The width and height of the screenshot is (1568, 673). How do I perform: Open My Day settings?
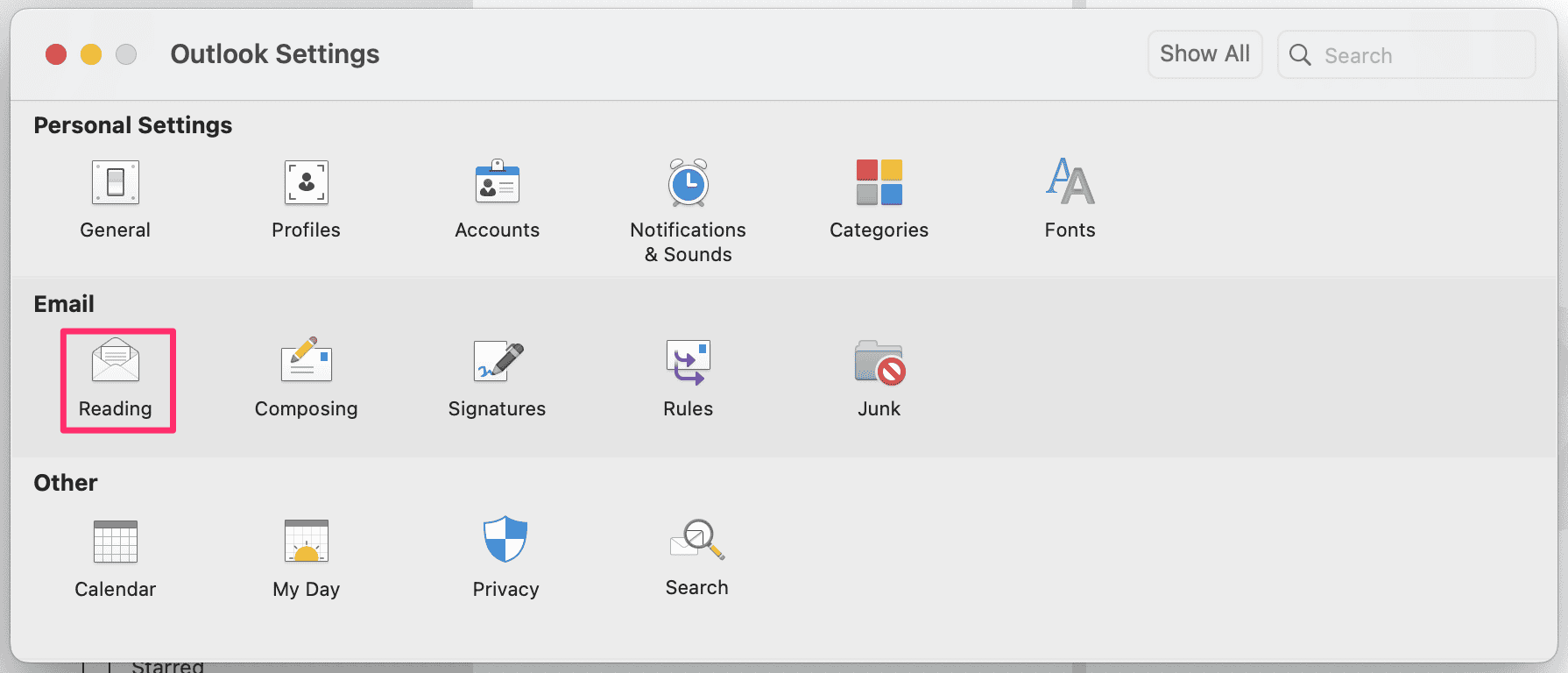[x=306, y=559]
